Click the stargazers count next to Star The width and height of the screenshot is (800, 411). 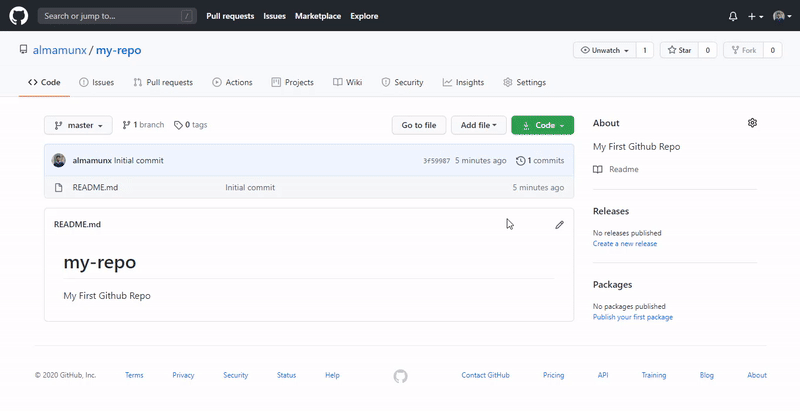[707, 50]
